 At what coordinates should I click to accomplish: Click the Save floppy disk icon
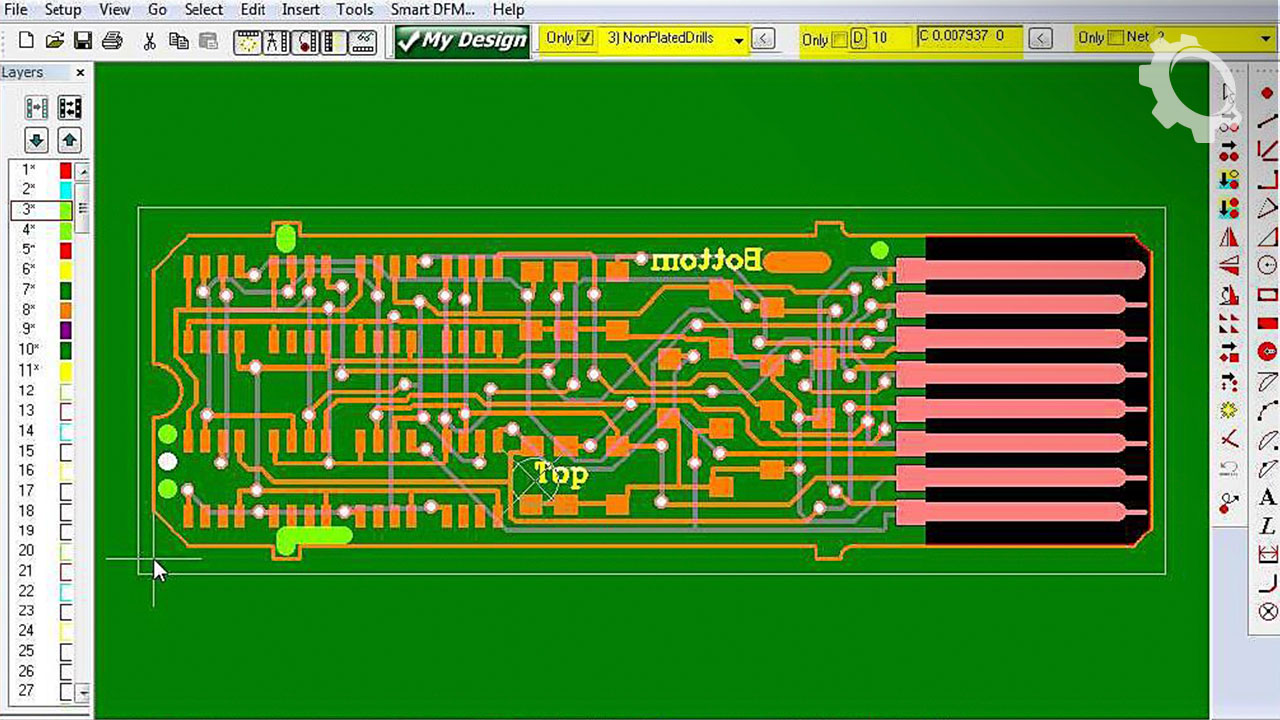(83, 41)
